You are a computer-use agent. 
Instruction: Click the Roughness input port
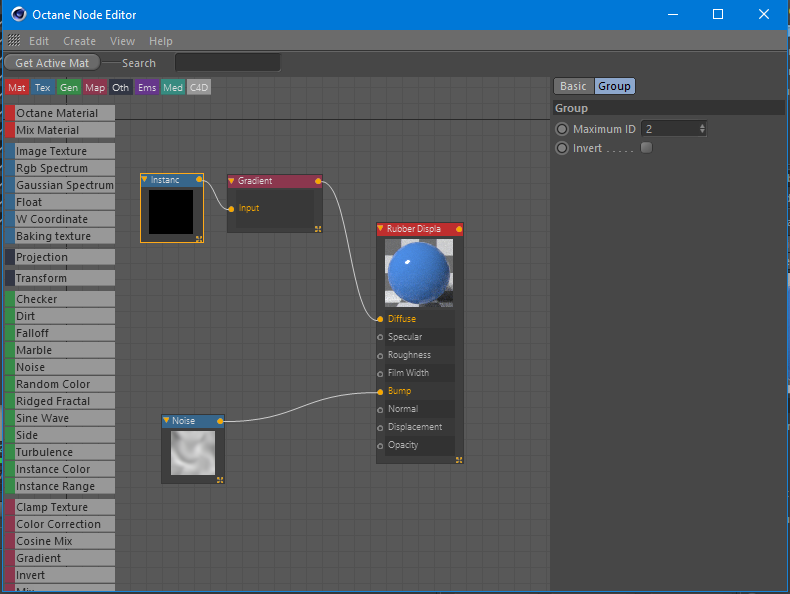point(380,356)
